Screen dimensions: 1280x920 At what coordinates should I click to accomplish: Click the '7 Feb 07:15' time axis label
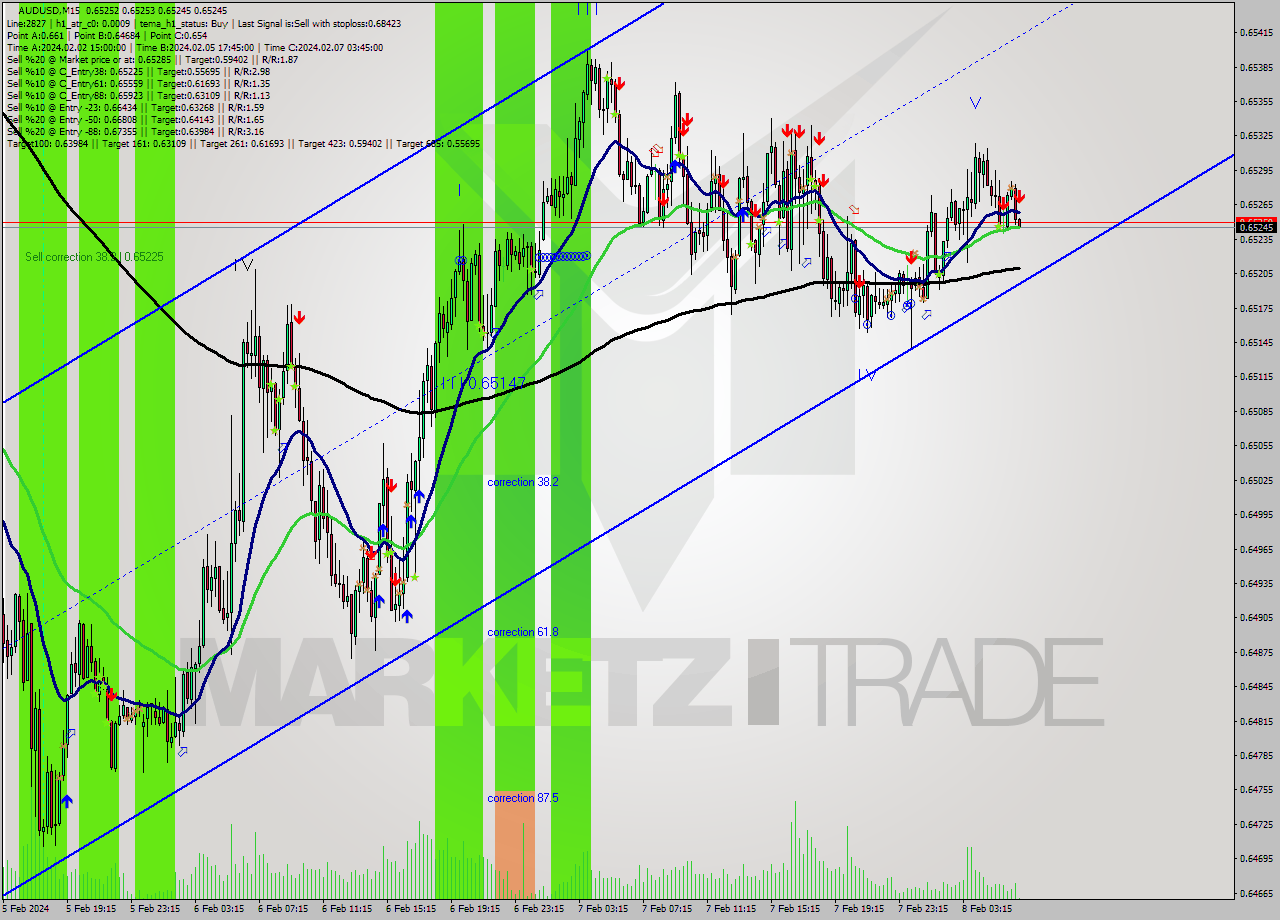(666, 909)
